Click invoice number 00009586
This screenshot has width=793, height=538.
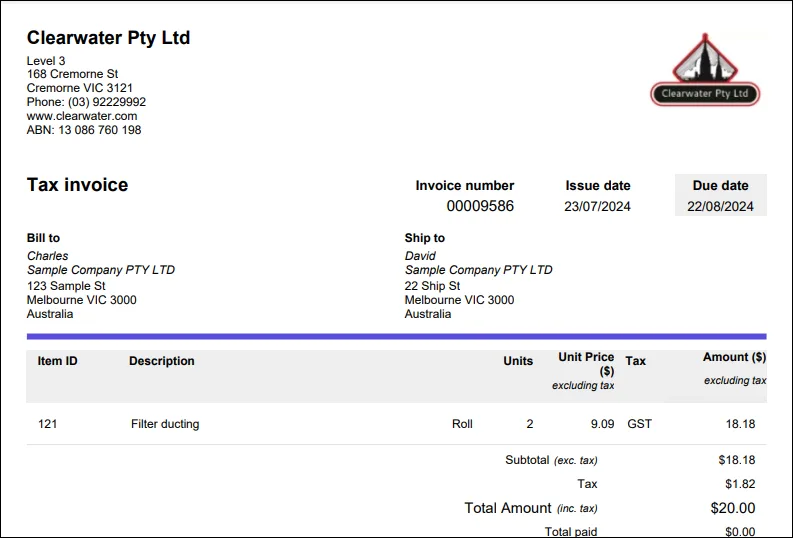(480, 206)
